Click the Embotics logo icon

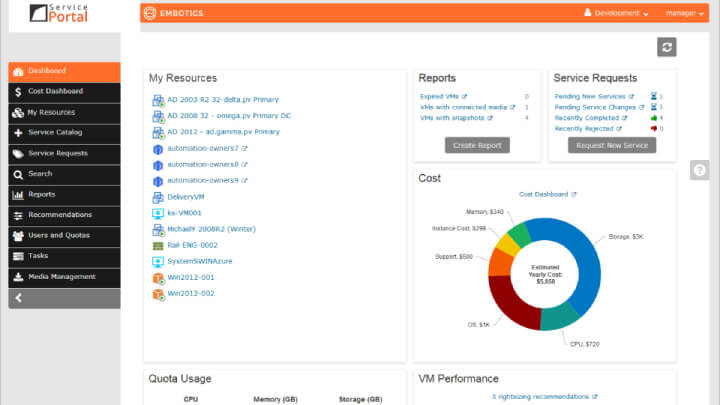pos(150,13)
